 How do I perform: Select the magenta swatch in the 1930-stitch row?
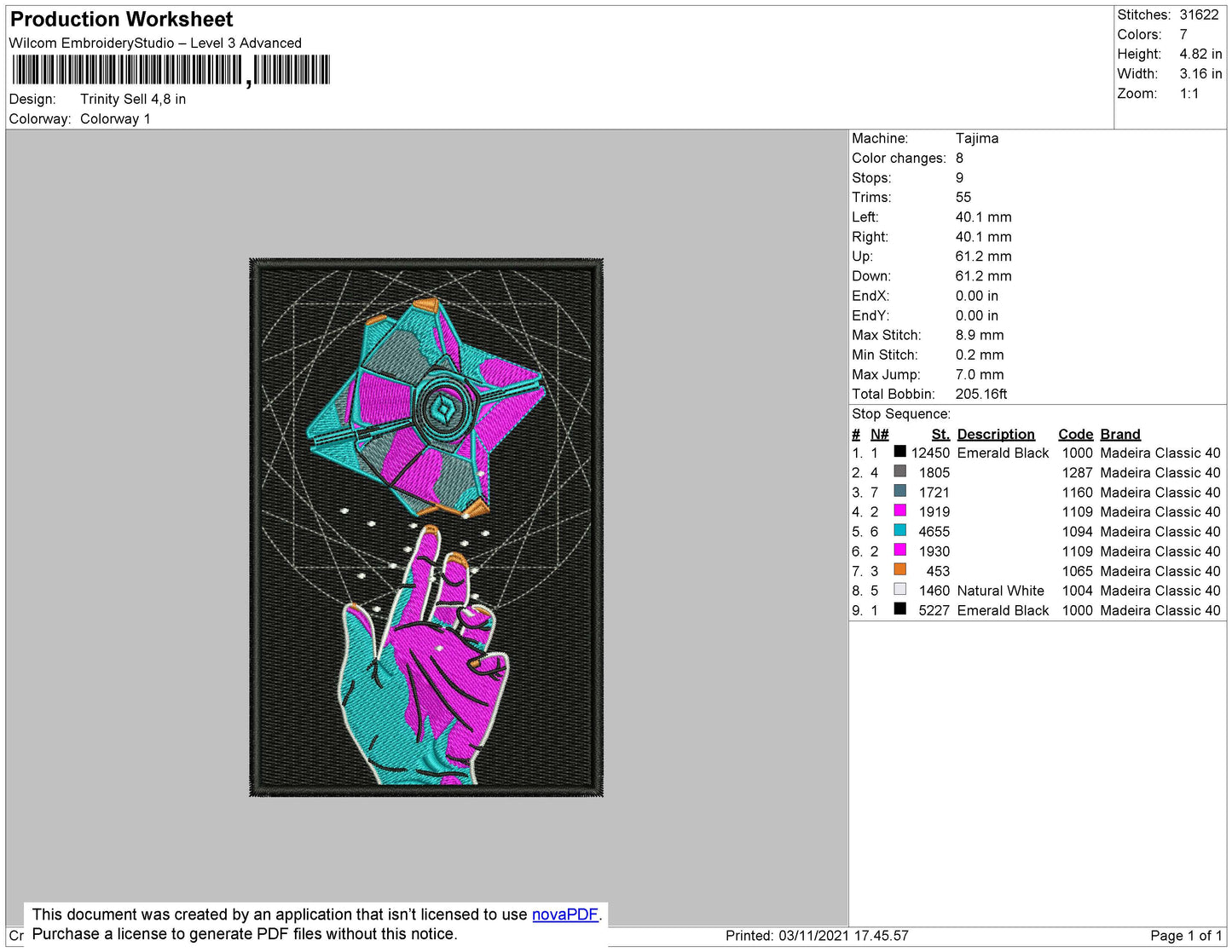click(899, 550)
